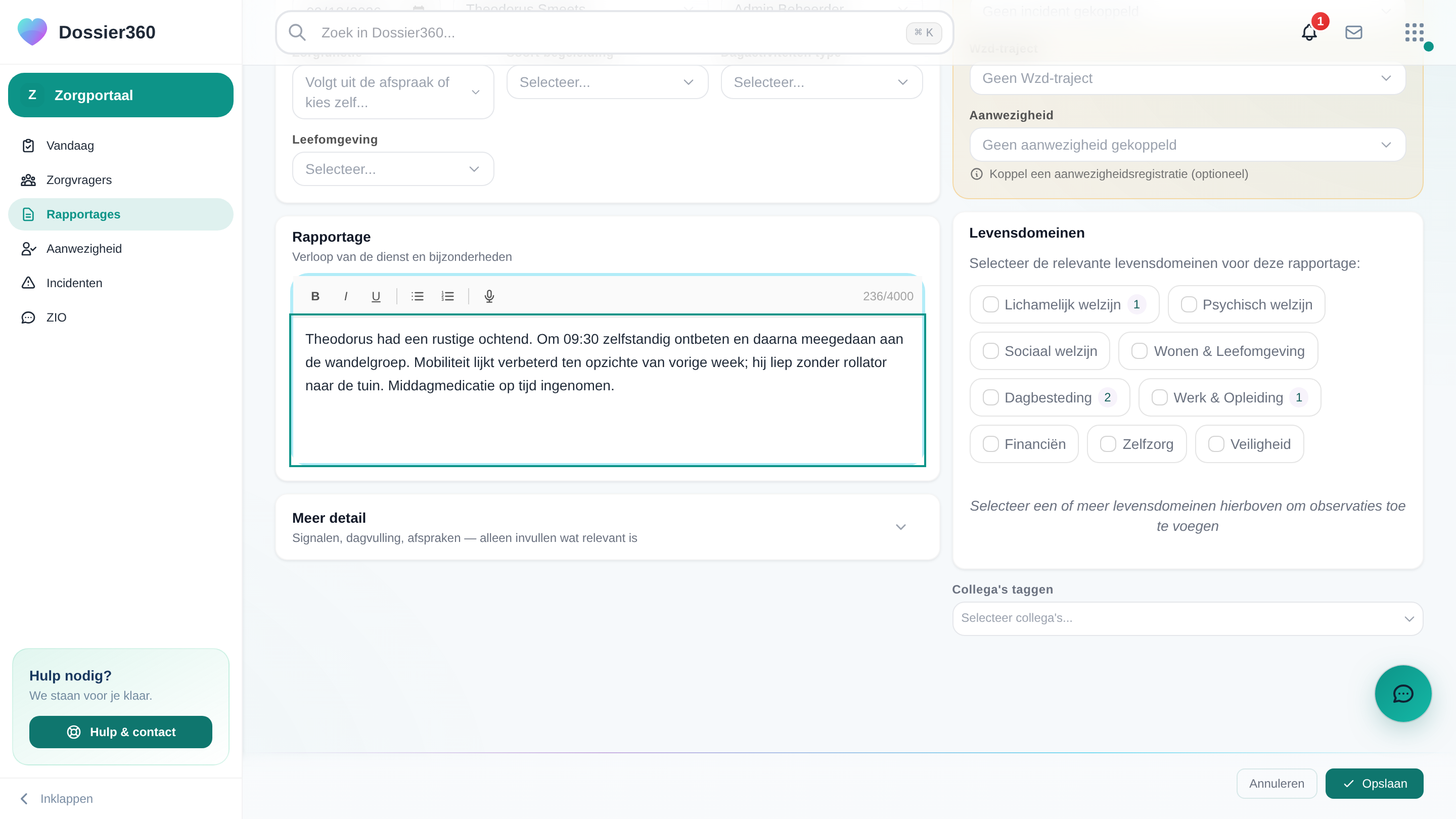Open the Geen Wzd-traject dropdown
The width and height of the screenshot is (1456, 819).
(1188, 78)
